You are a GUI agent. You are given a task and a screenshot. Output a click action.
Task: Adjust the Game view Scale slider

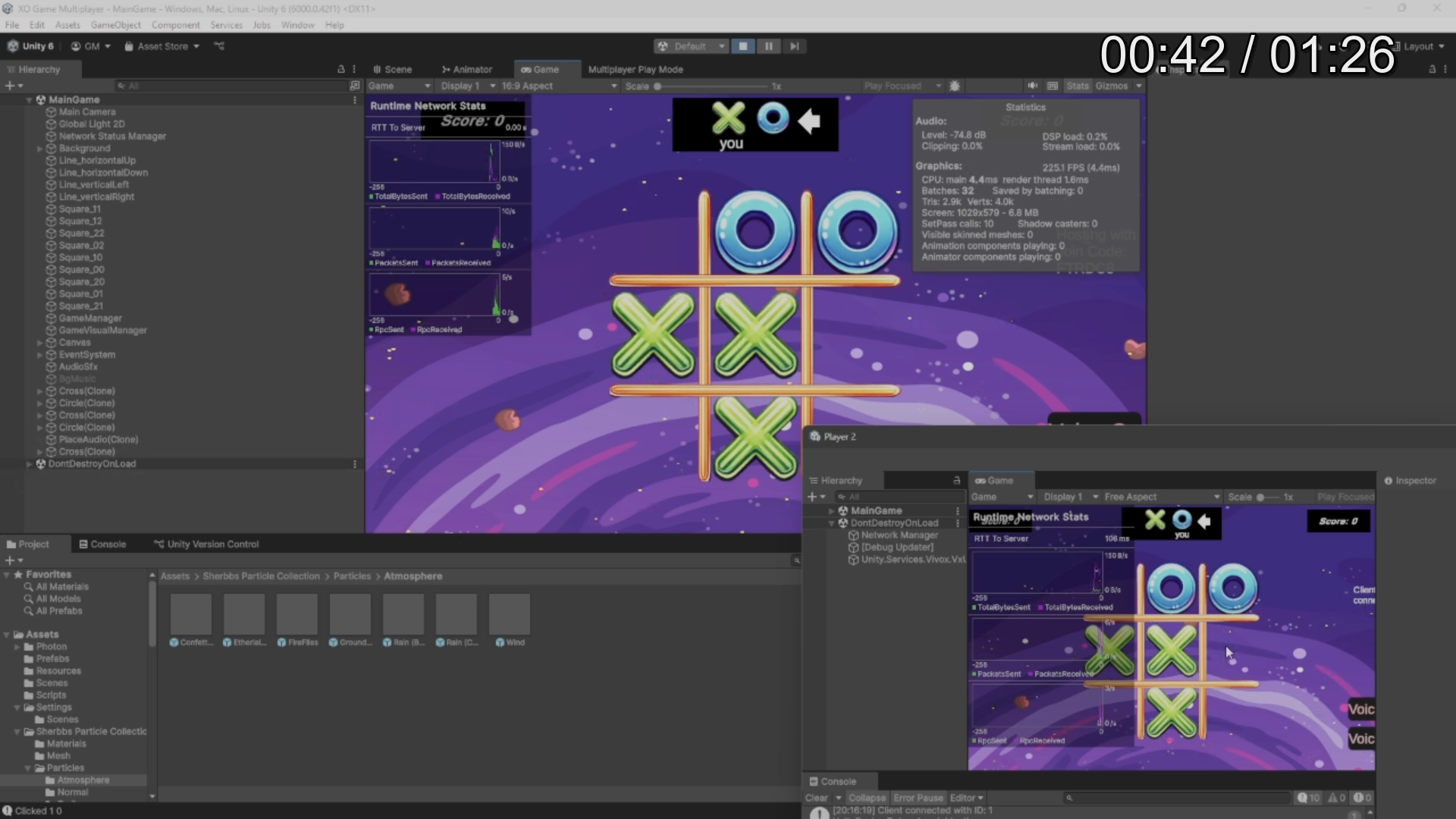(x=657, y=86)
